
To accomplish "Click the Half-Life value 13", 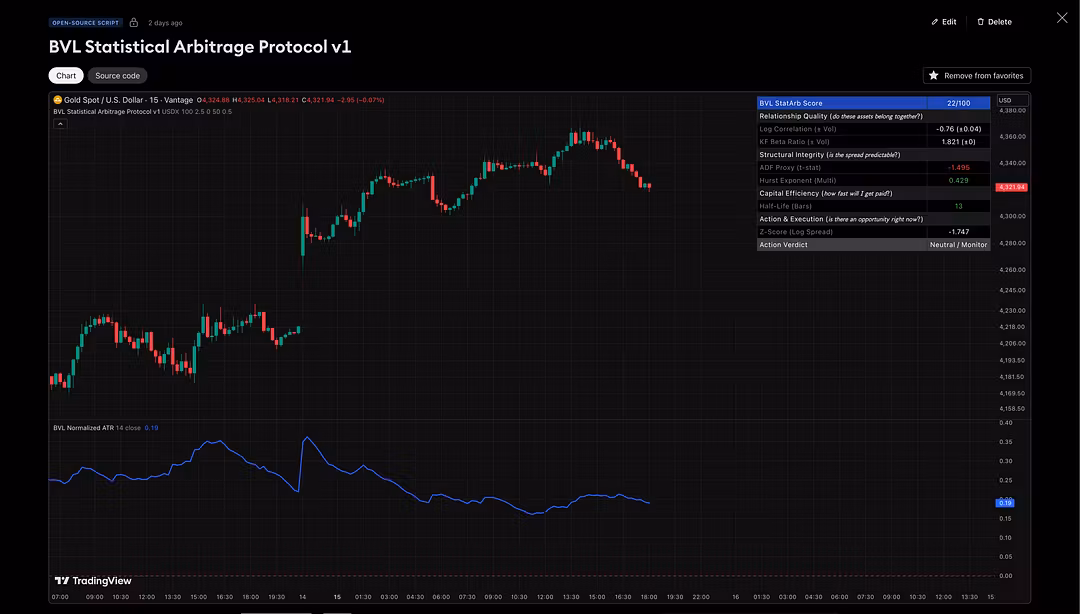I will click(x=958, y=206).
